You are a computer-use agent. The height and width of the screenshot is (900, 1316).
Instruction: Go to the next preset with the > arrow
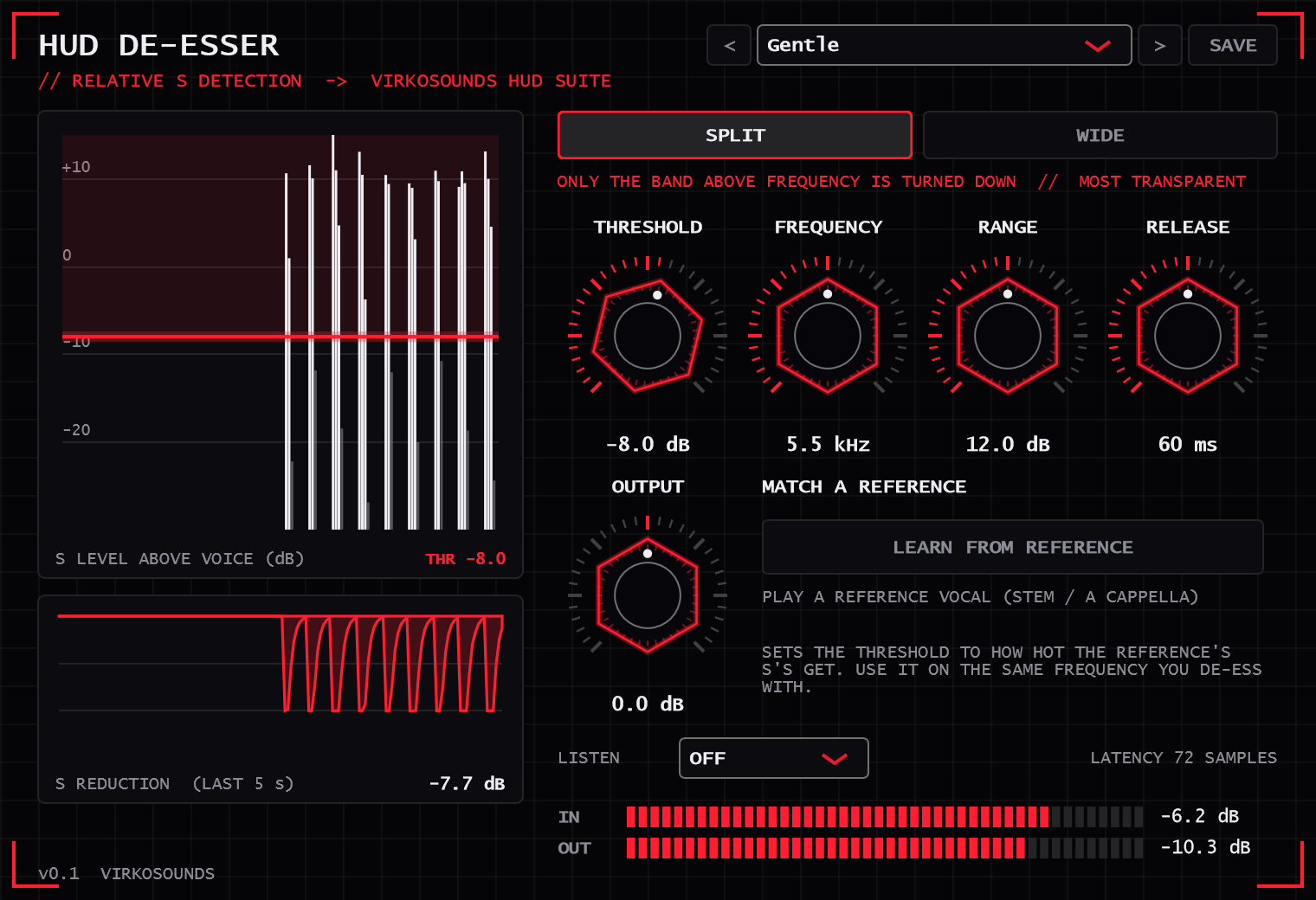1159,45
